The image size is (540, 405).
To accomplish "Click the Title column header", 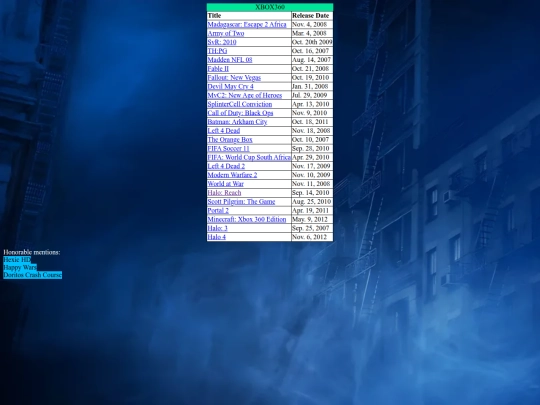I will 249,15.
